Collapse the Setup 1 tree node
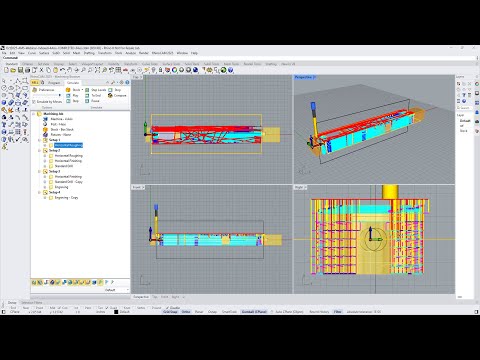The height and width of the screenshot is (360, 480). (x=40, y=140)
